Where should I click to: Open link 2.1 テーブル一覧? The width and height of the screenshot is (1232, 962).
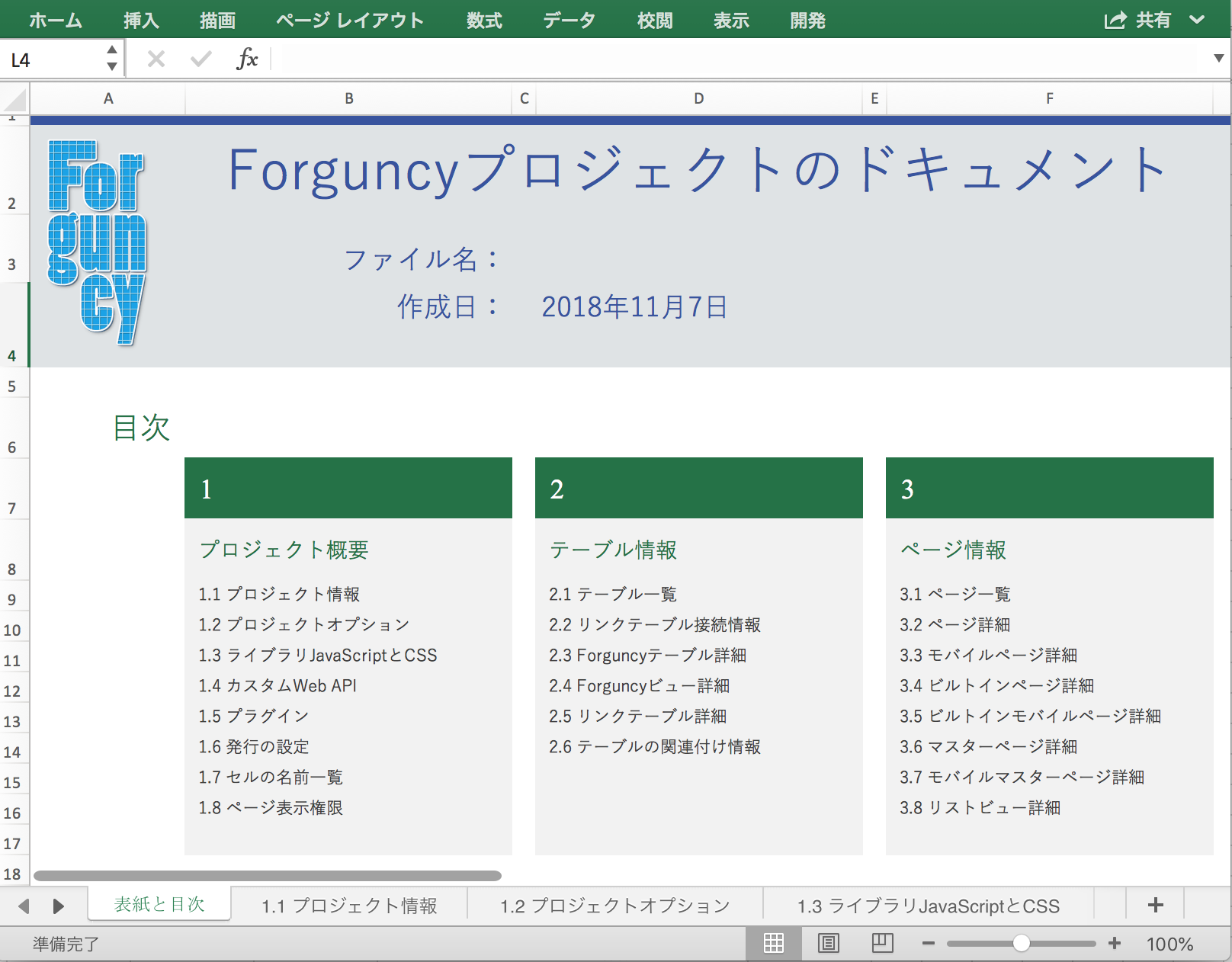click(x=613, y=594)
